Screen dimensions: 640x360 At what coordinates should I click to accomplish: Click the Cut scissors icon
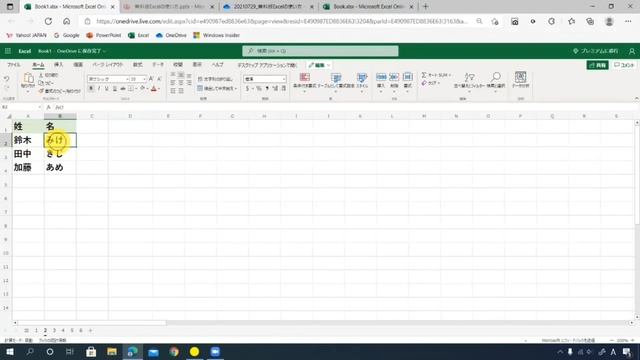41,75
